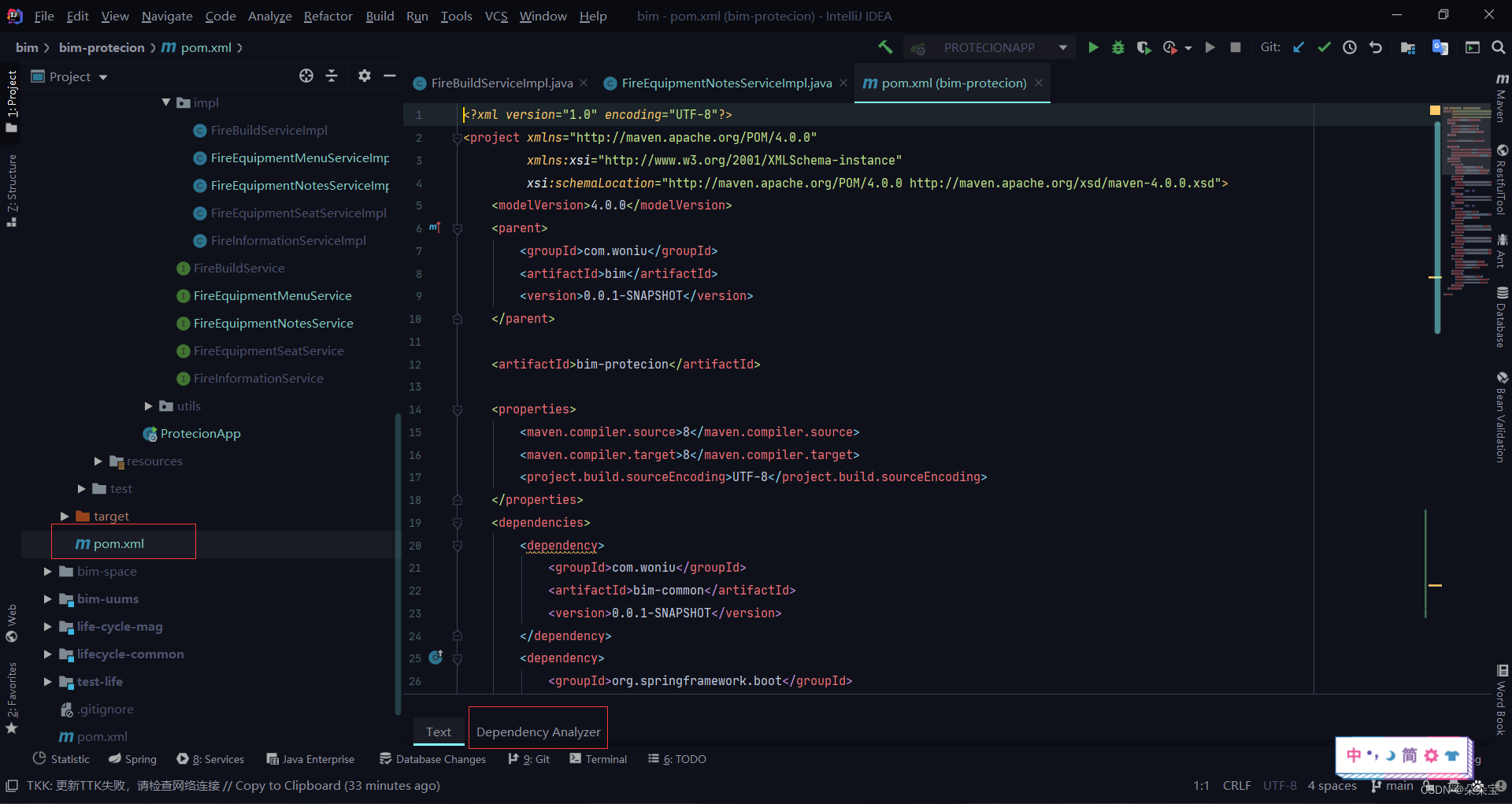This screenshot has height=804, width=1512.
Task: Run with coverage using the shield icon
Action: point(1143,47)
